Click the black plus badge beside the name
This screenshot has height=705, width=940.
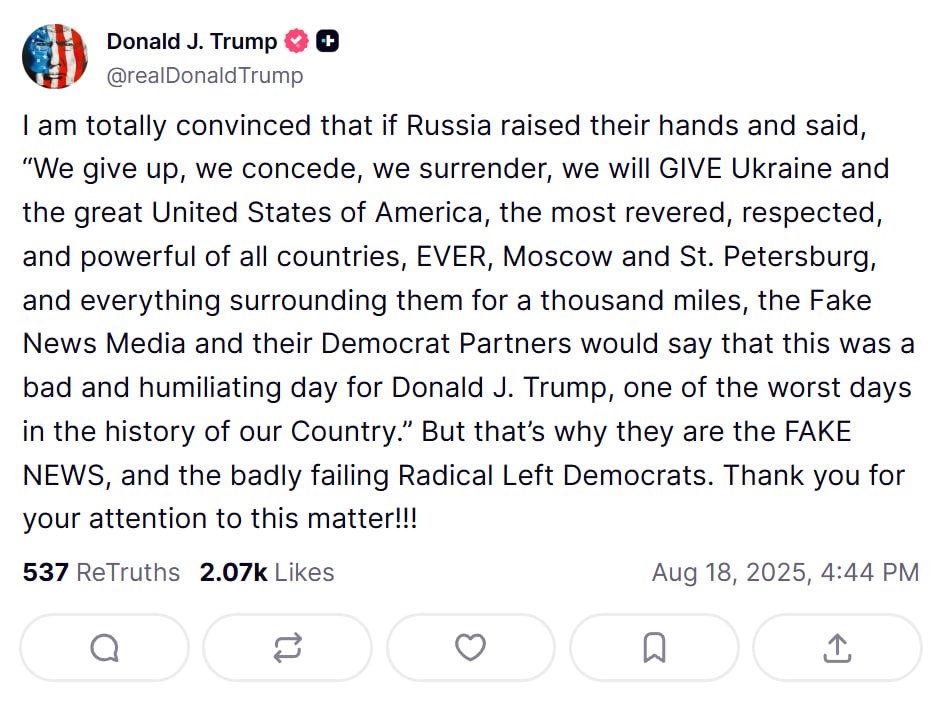(327, 41)
